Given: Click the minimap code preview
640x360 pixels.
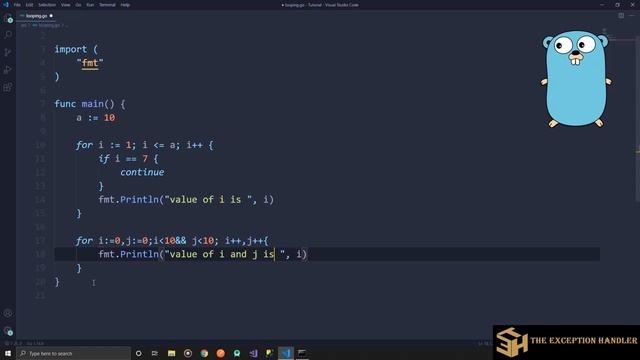Looking at the screenshot, I should coord(609,36).
